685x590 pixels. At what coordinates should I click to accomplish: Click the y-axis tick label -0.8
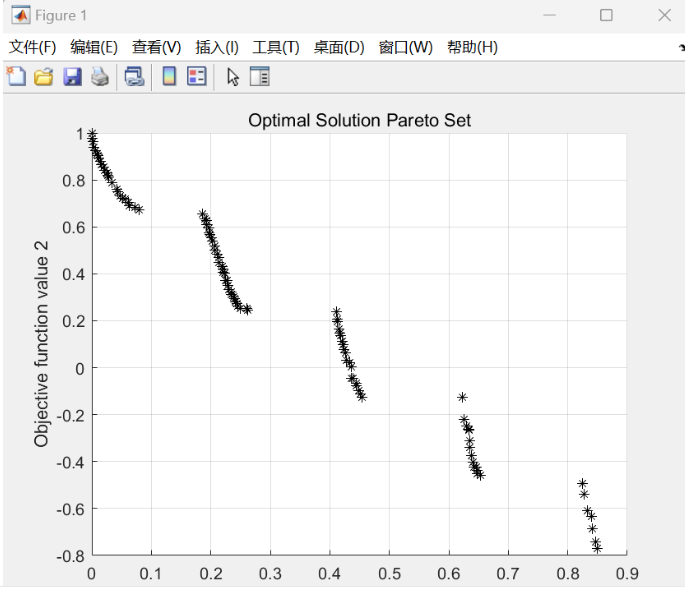tap(70, 556)
